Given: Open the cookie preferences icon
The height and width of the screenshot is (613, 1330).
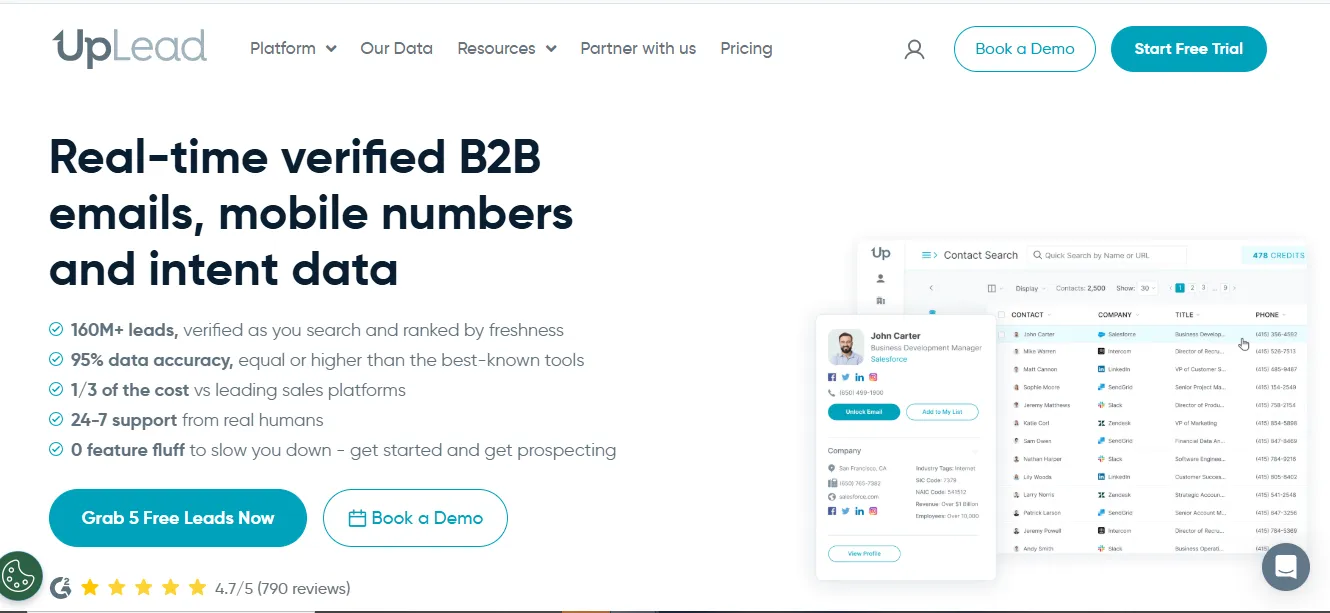Looking at the screenshot, I should click(x=20, y=575).
